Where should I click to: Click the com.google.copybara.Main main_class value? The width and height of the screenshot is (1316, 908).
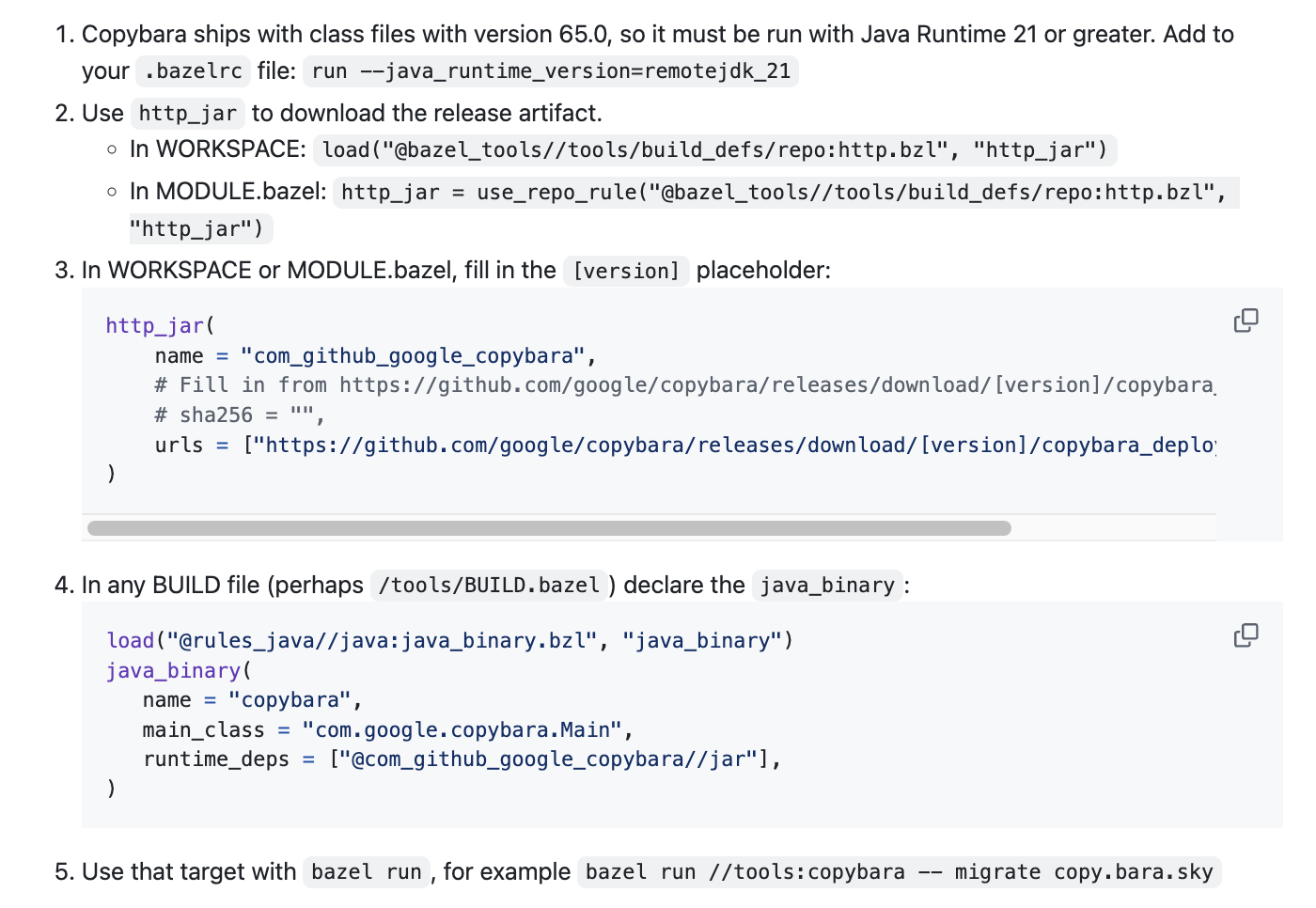pos(462,730)
